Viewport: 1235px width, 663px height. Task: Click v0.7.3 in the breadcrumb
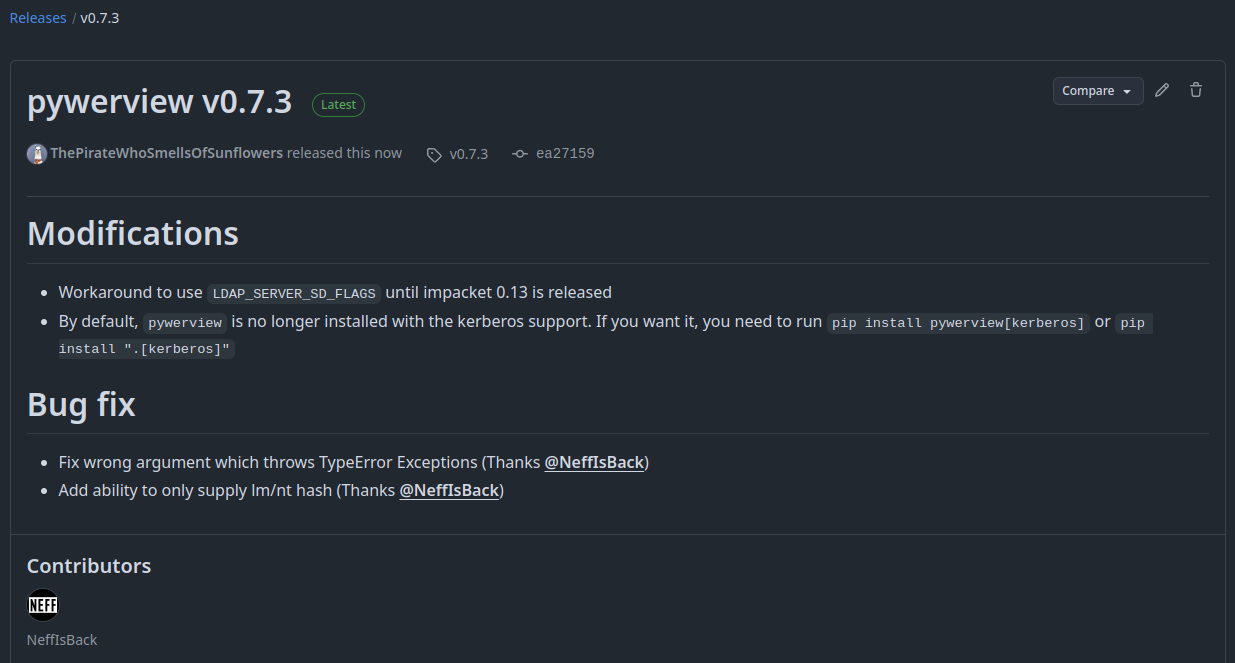[100, 18]
